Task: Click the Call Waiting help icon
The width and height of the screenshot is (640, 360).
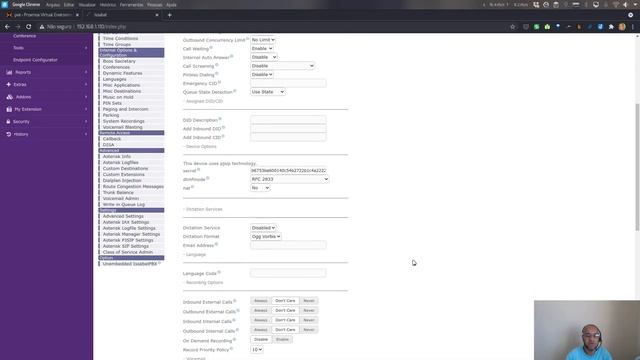Action: [x=211, y=48]
